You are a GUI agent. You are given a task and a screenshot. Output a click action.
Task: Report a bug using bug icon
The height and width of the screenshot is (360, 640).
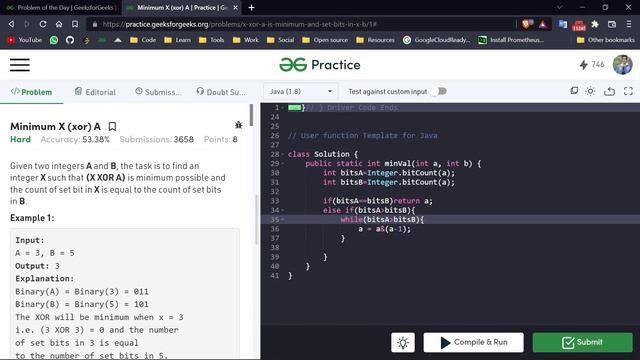[238, 125]
